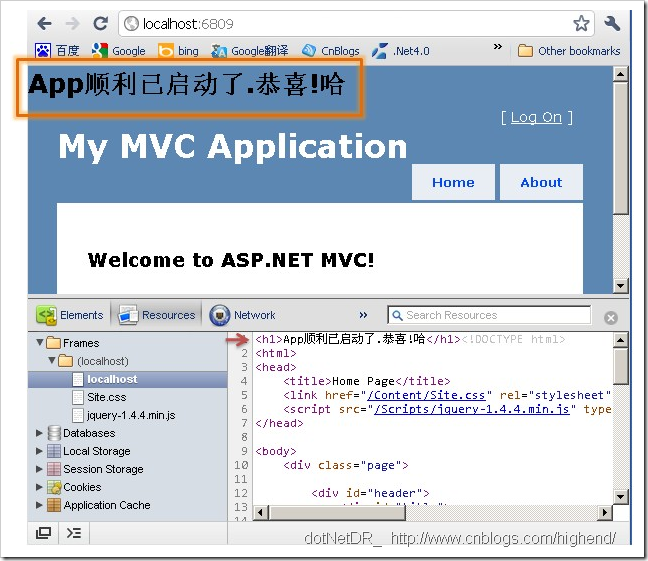Open the About menu tab

pos(541,182)
